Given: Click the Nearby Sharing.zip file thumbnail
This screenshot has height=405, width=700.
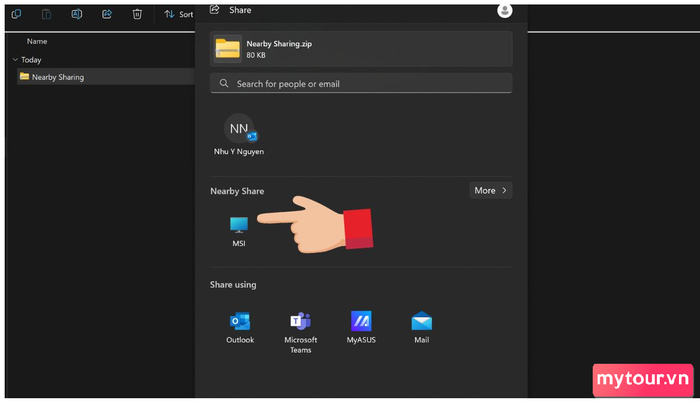Looking at the screenshot, I should tap(227, 49).
